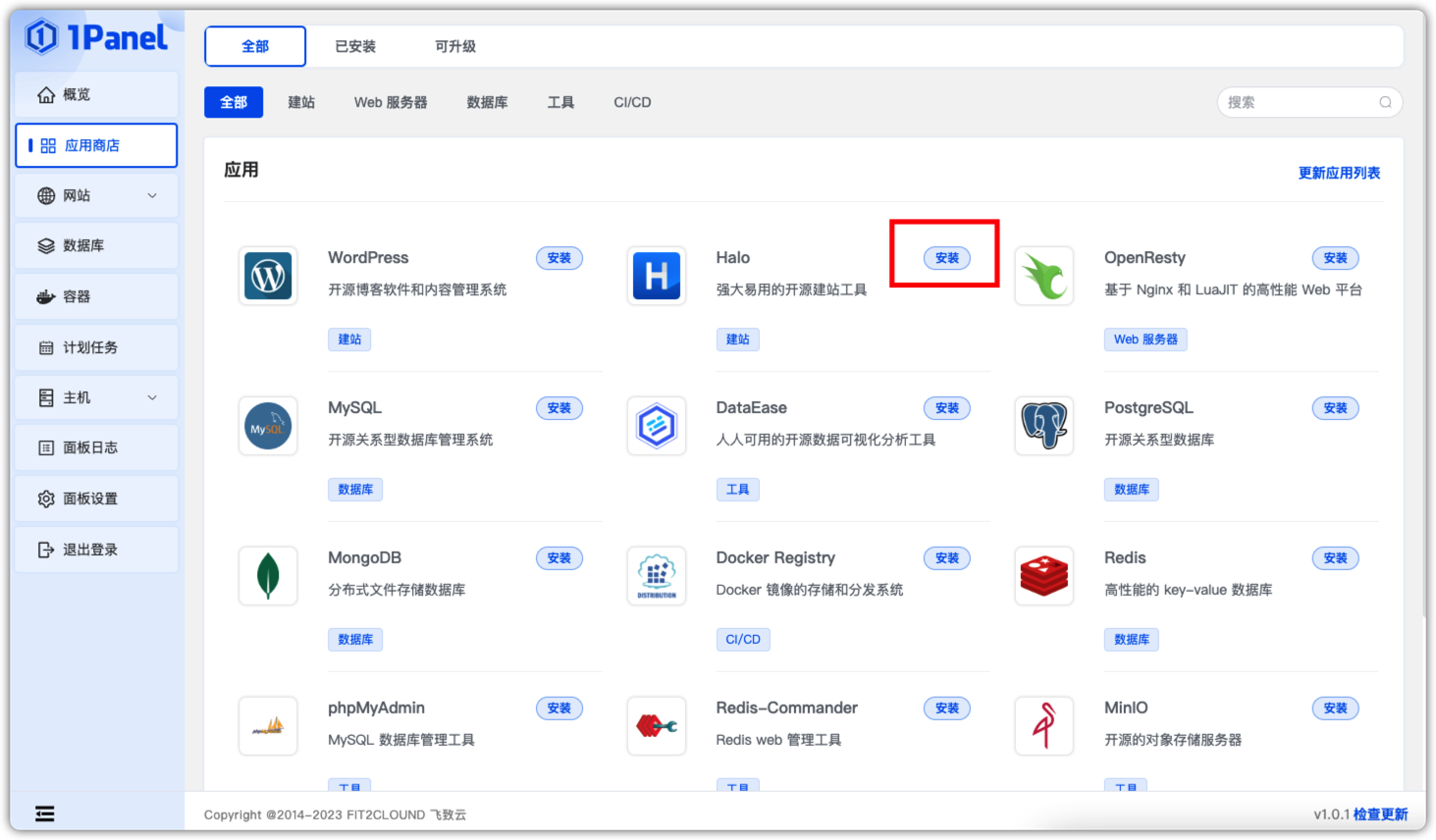The width and height of the screenshot is (1436, 840).
Task: Filter apps by CI/CD category
Action: (632, 102)
